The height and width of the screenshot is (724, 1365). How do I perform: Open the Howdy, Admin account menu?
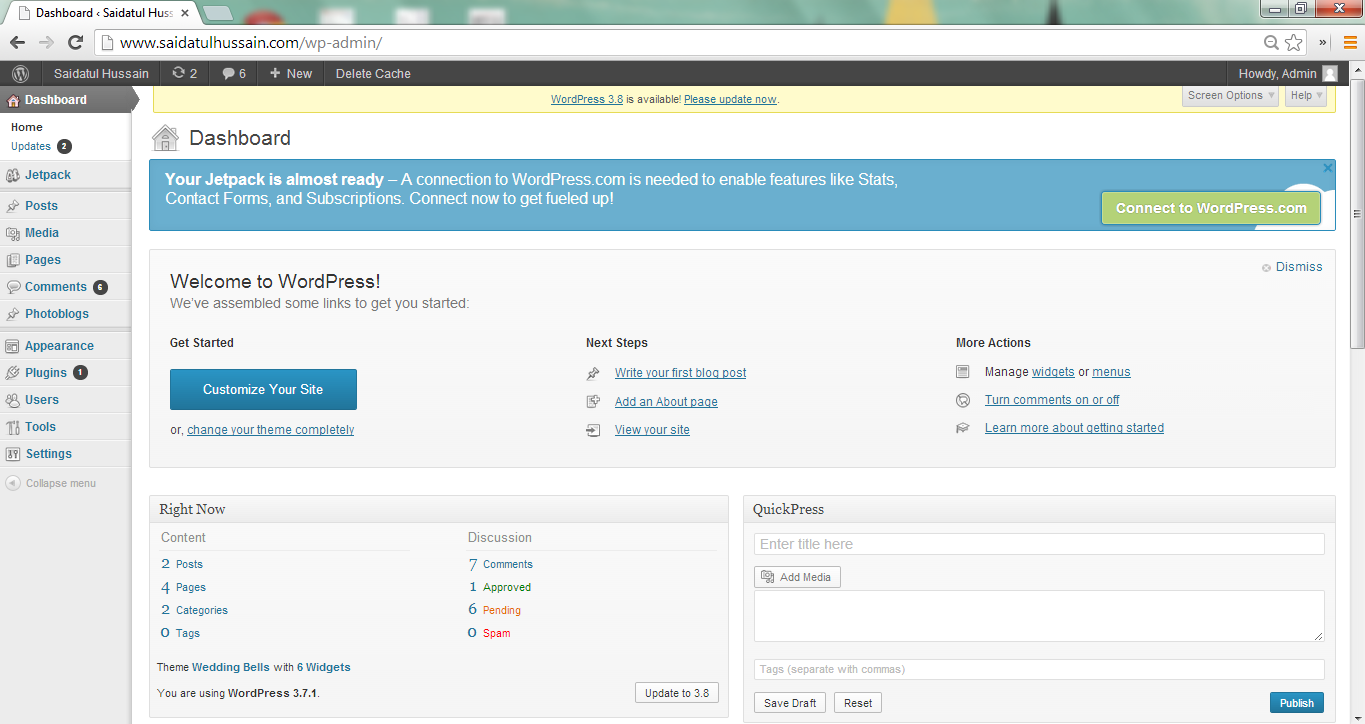click(1288, 73)
